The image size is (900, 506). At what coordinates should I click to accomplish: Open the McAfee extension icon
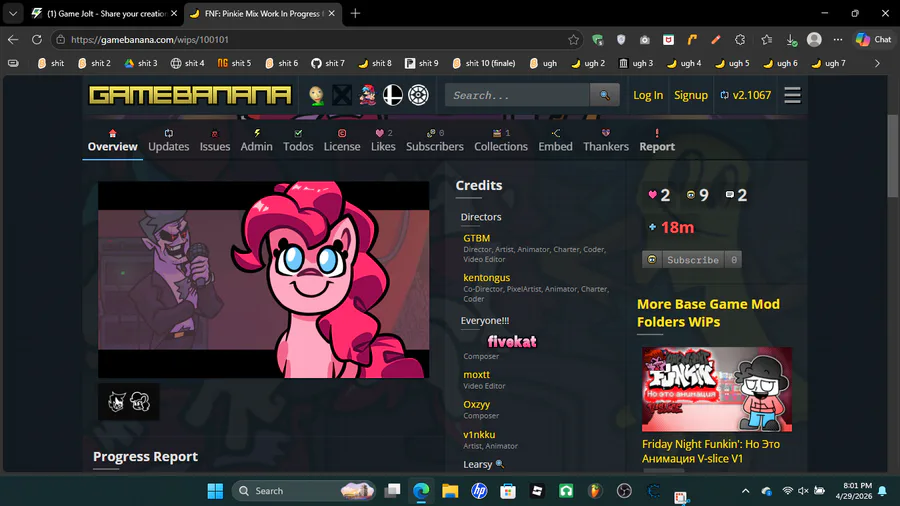click(669, 40)
